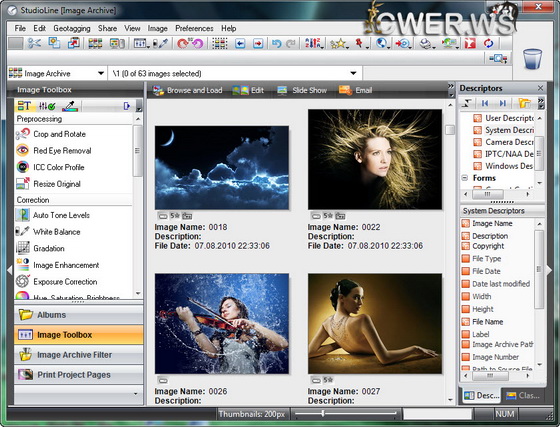This screenshot has height=427, width=560.
Task: Open Print Project Pages panel
Action: 79,375
